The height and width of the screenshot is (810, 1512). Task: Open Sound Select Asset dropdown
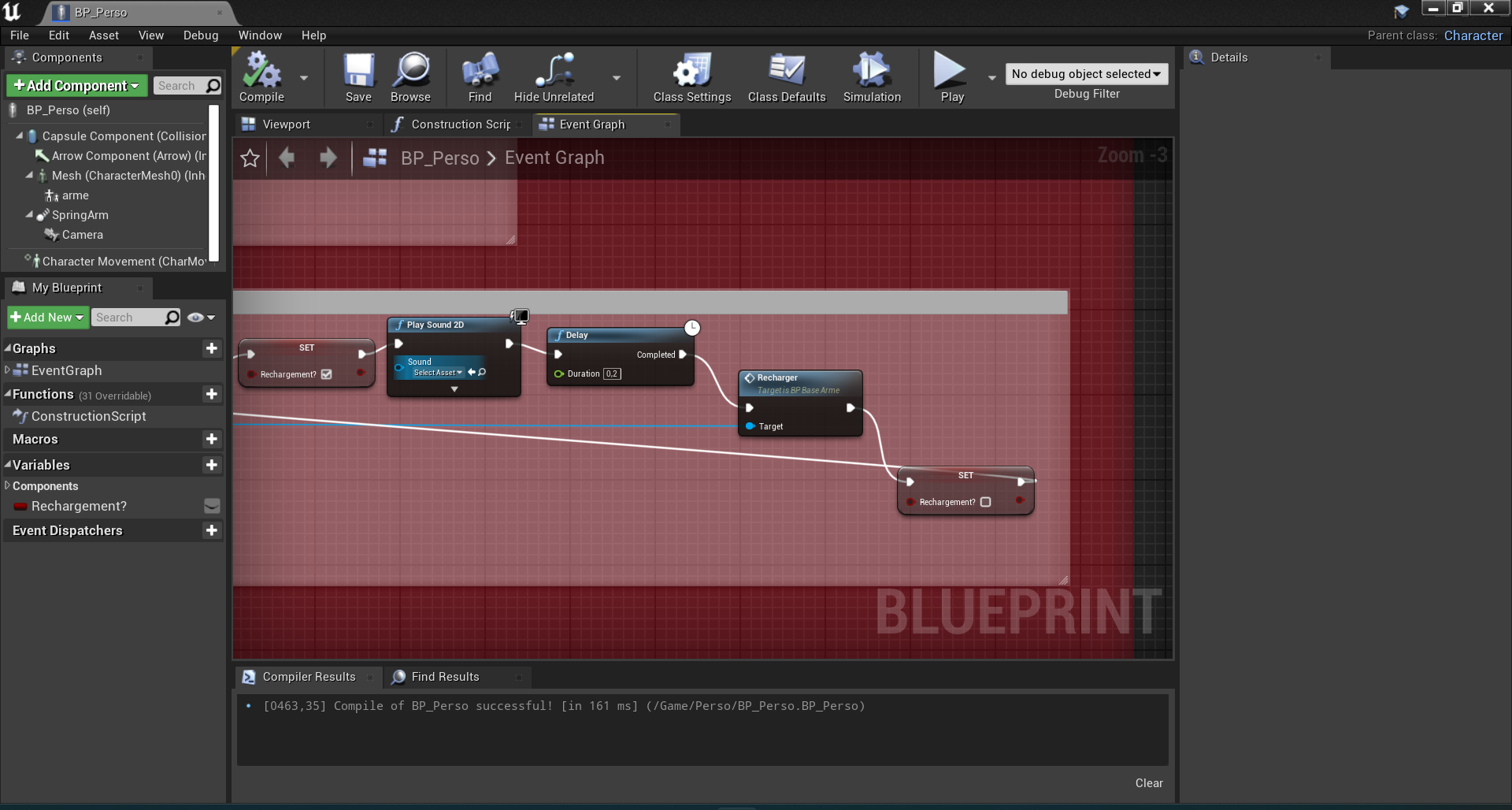438,373
